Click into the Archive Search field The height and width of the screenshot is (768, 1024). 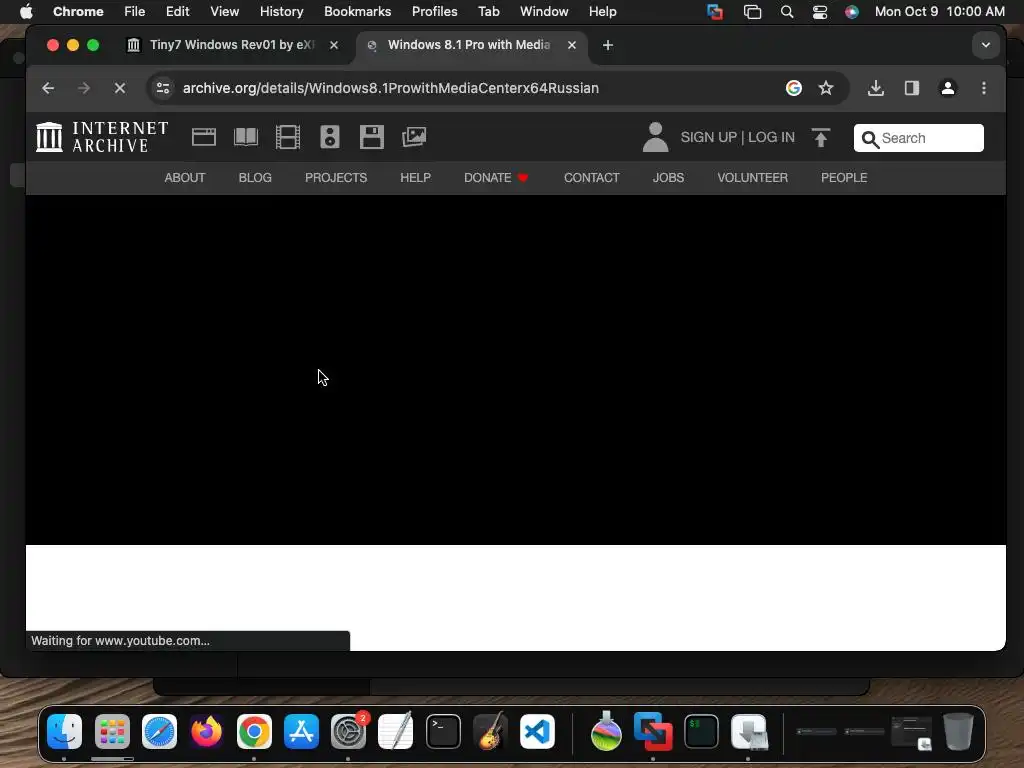coord(918,138)
